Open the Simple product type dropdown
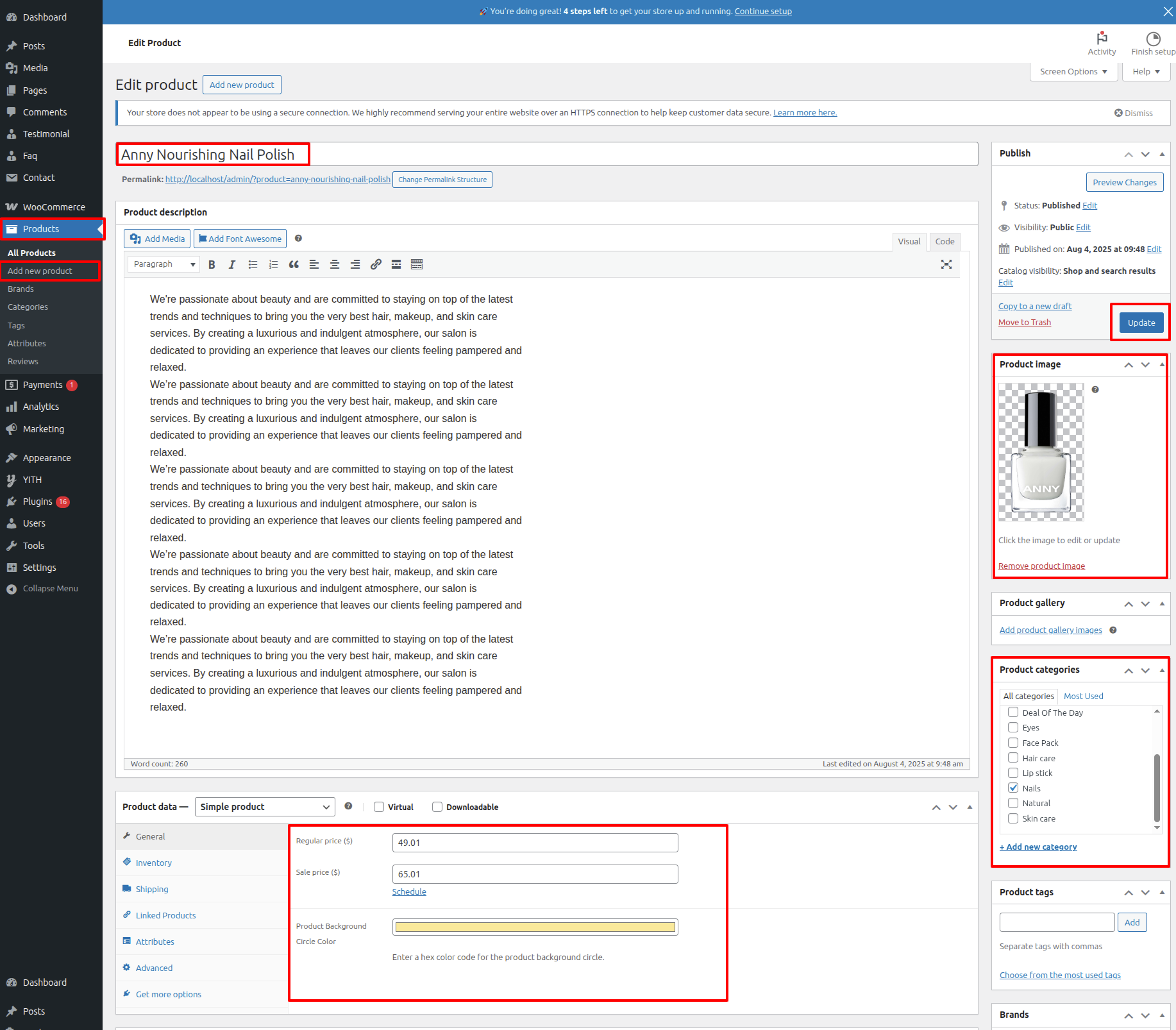 [265, 807]
